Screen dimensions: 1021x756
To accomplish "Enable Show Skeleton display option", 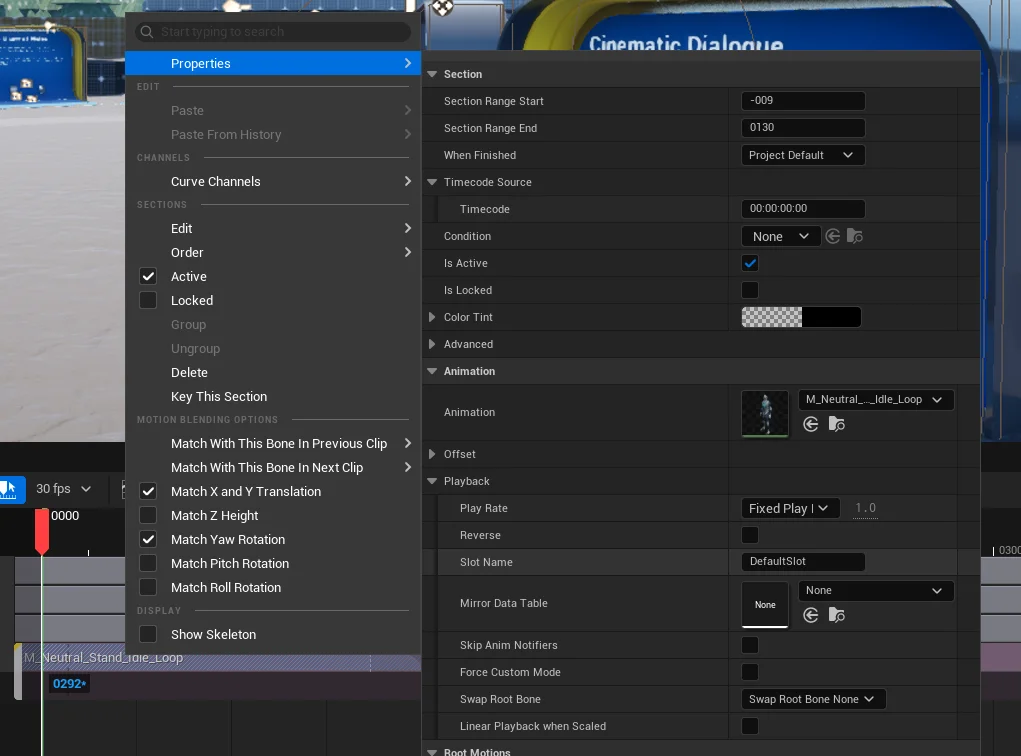I will [x=148, y=634].
